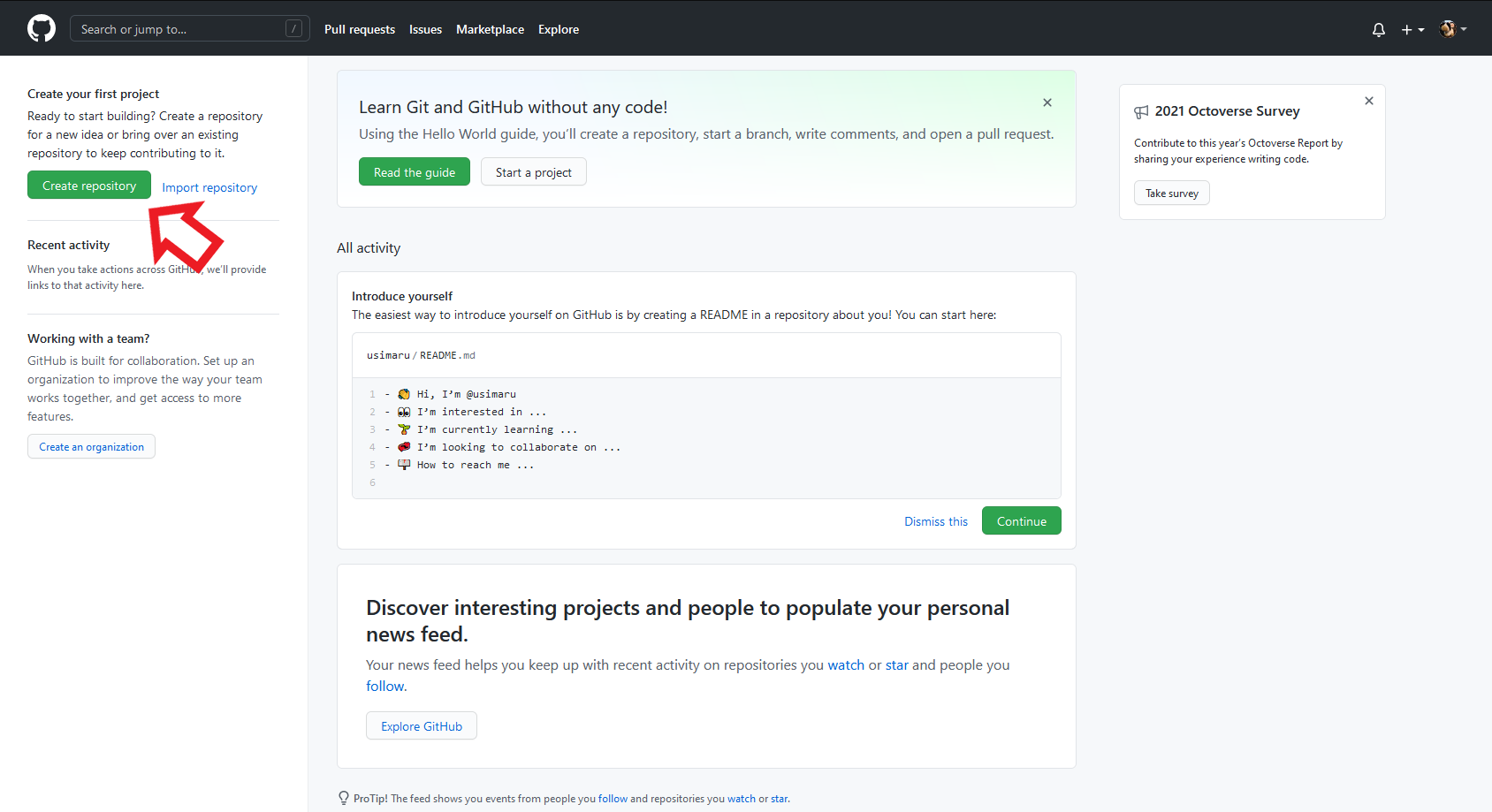This screenshot has height=812, width=1492.
Task: Click the Start a project button
Action: (x=534, y=172)
